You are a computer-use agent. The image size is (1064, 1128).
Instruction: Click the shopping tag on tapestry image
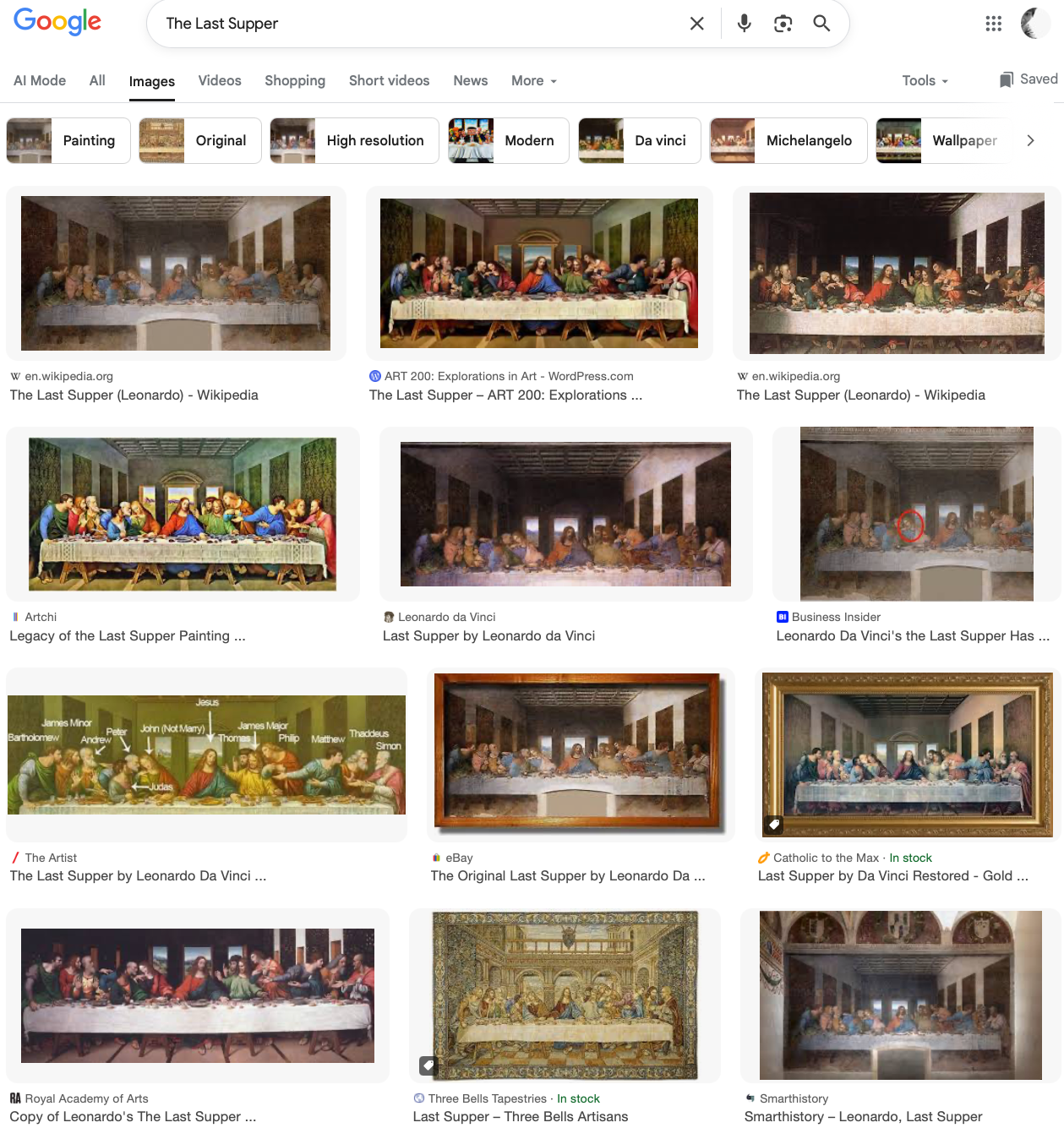coord(428,1065)
